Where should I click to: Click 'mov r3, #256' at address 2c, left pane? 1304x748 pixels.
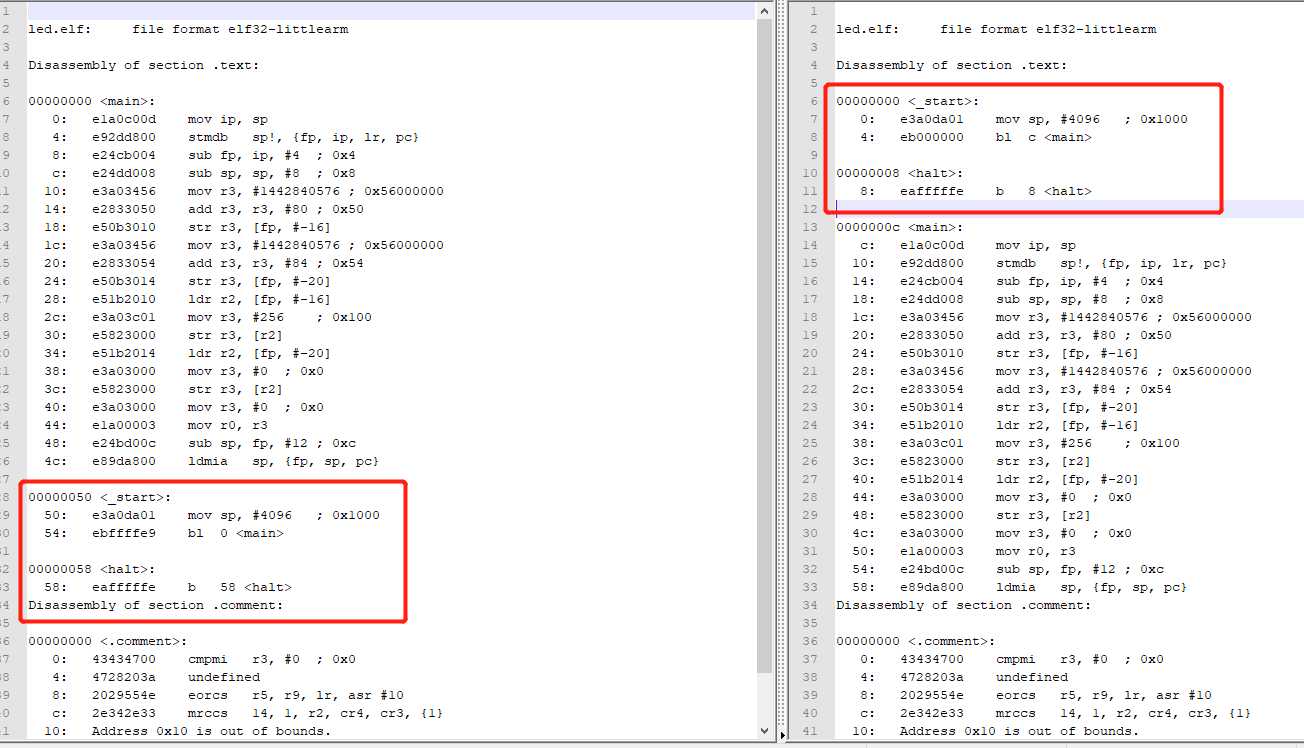(x=279, y=317)
